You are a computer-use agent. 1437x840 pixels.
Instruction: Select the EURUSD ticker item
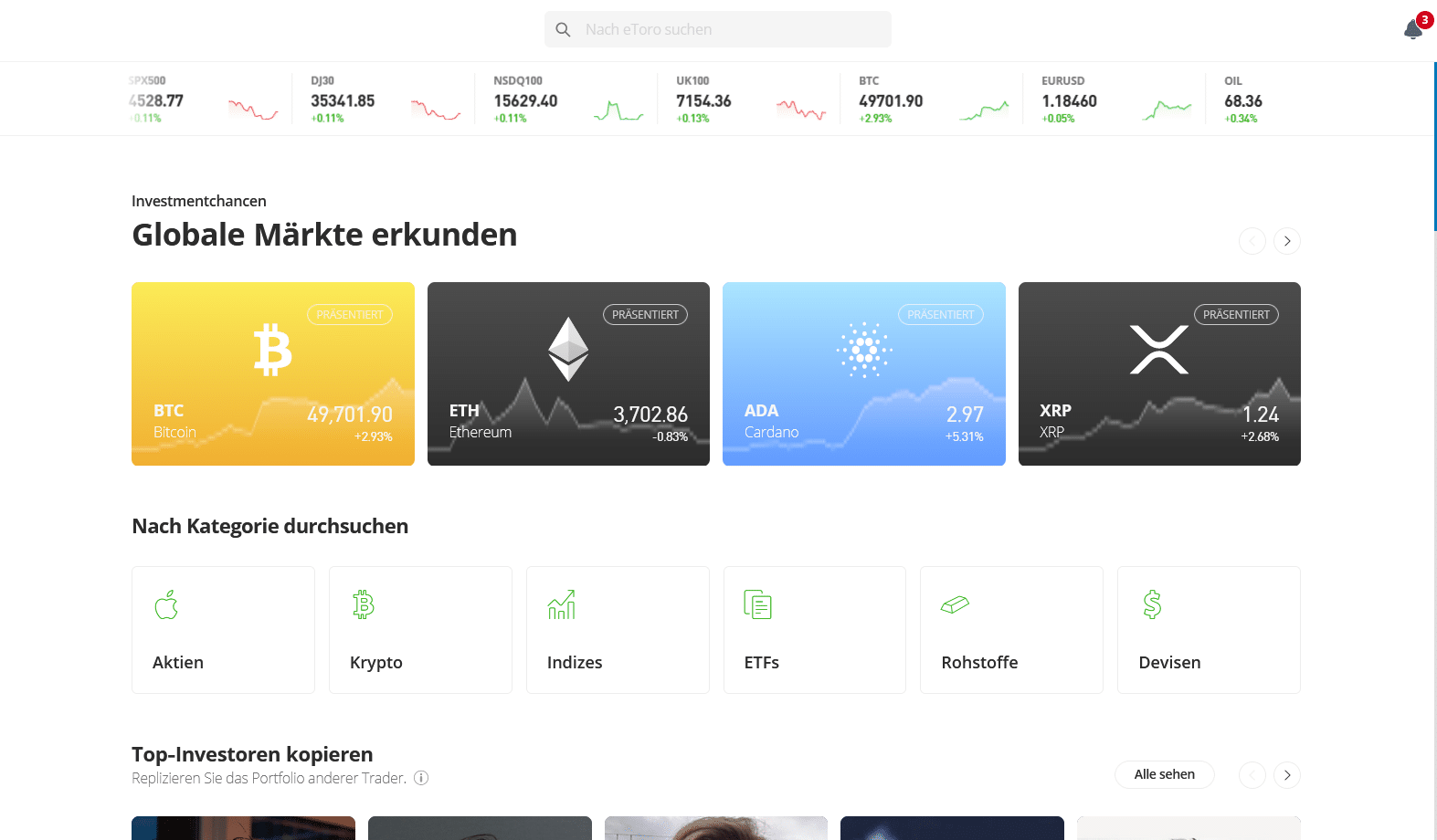click(x=1115, y=100)
